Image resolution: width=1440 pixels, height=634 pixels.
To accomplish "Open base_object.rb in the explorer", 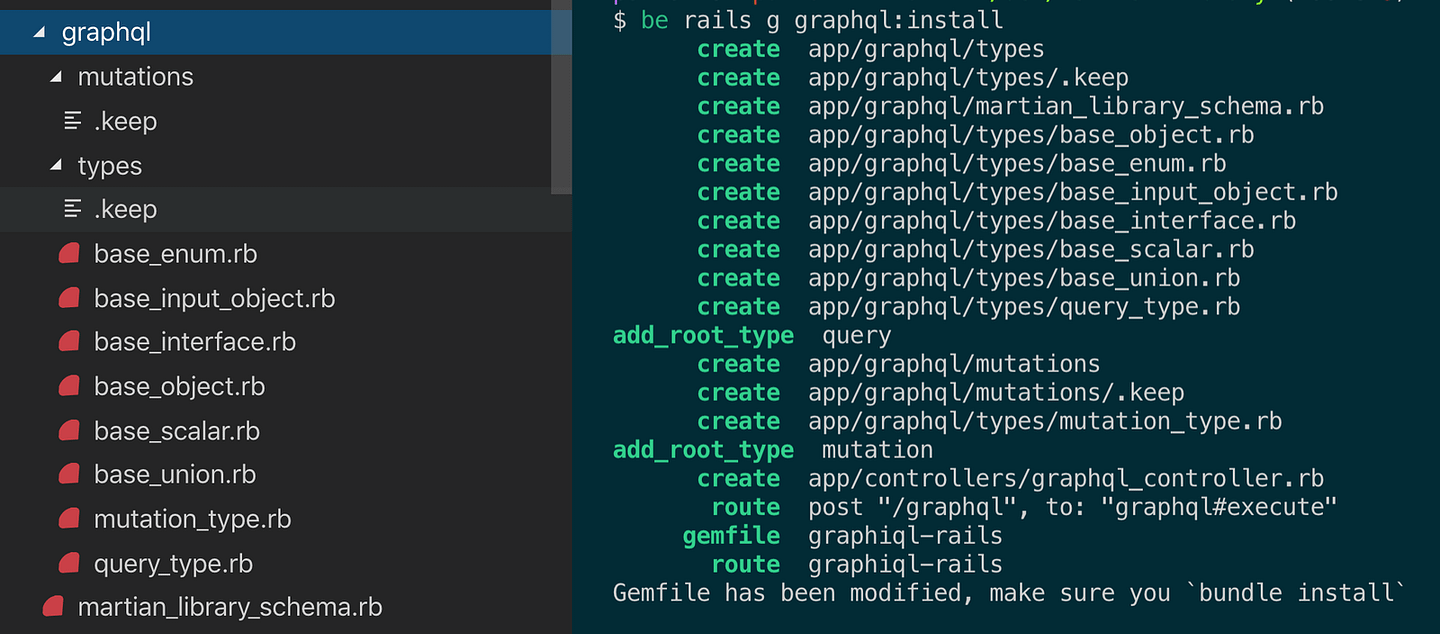I will pos(180,387).
